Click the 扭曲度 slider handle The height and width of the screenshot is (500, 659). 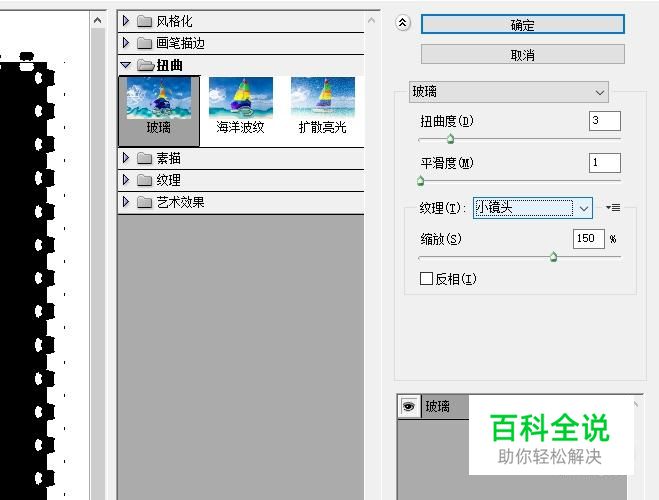click(450, 138)
